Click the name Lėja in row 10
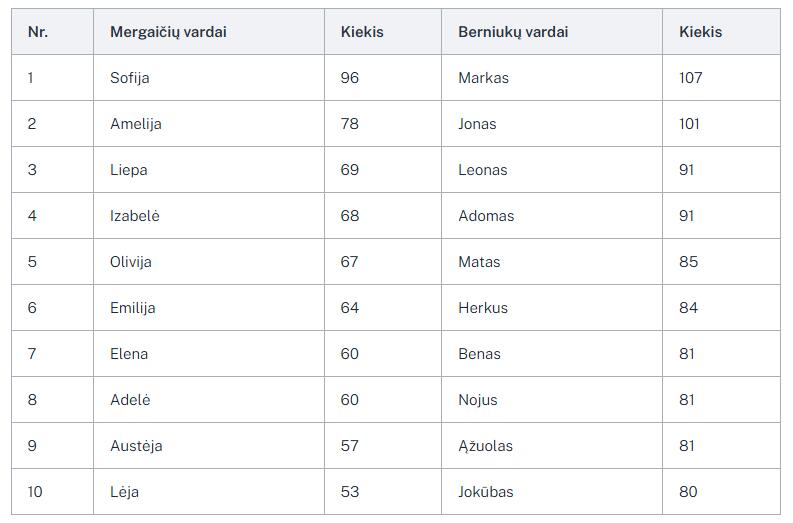 [124, 492]
